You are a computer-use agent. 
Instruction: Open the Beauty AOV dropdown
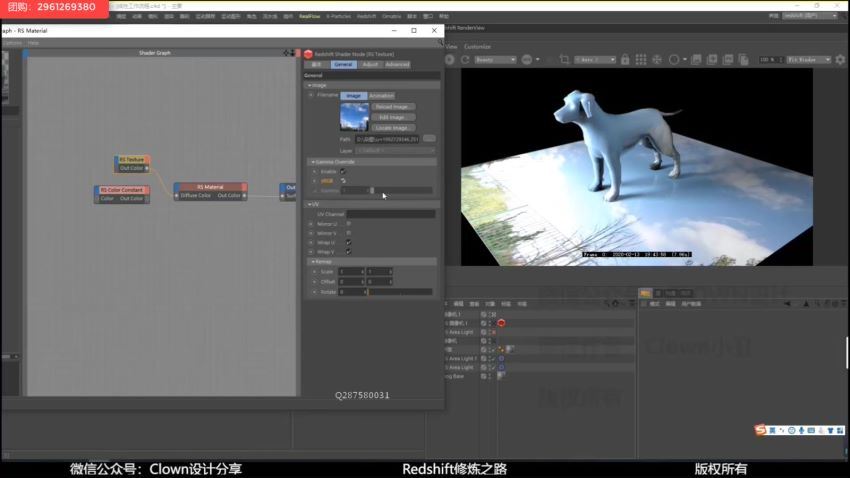tap(495, 60)
